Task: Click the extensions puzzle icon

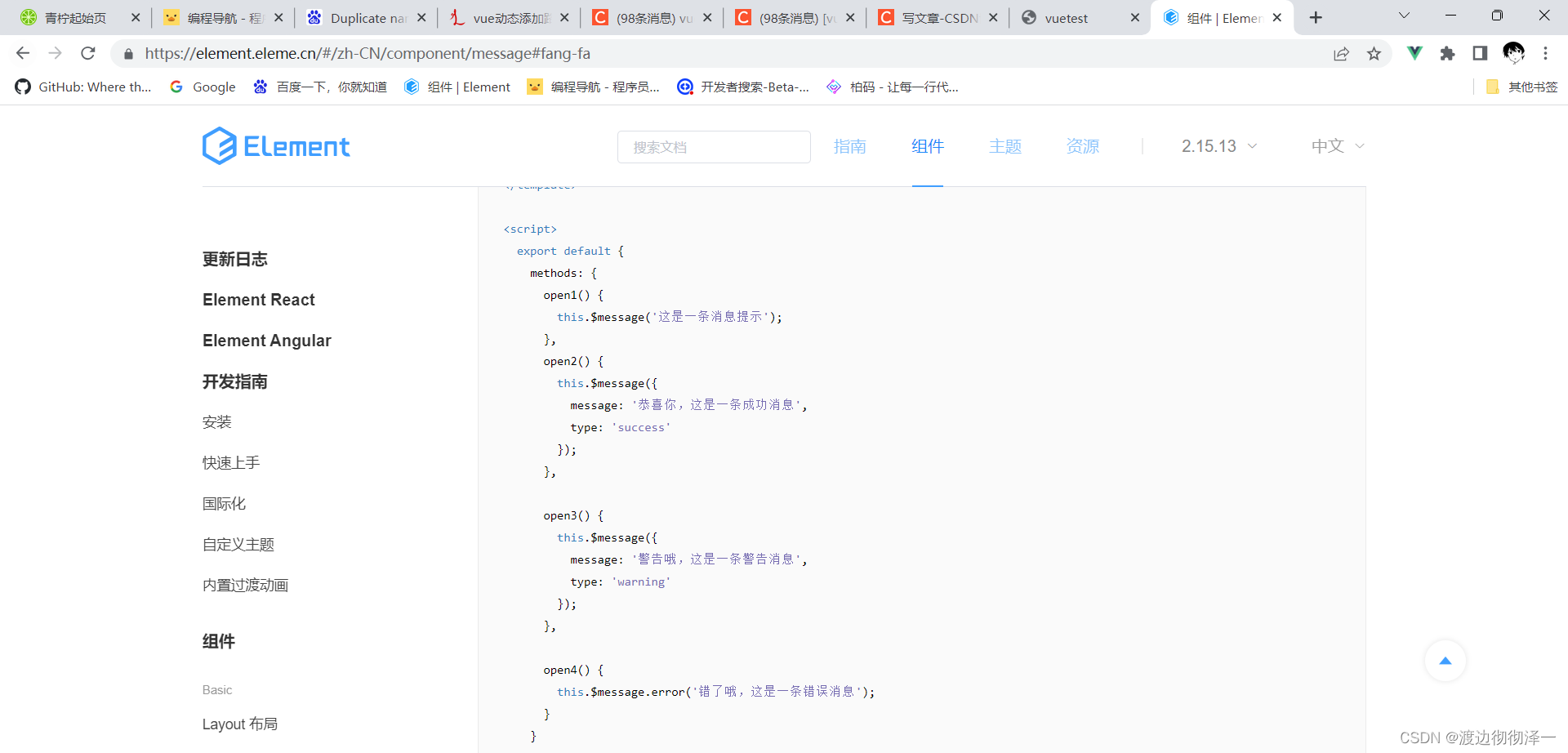Action: [1447, 53]
